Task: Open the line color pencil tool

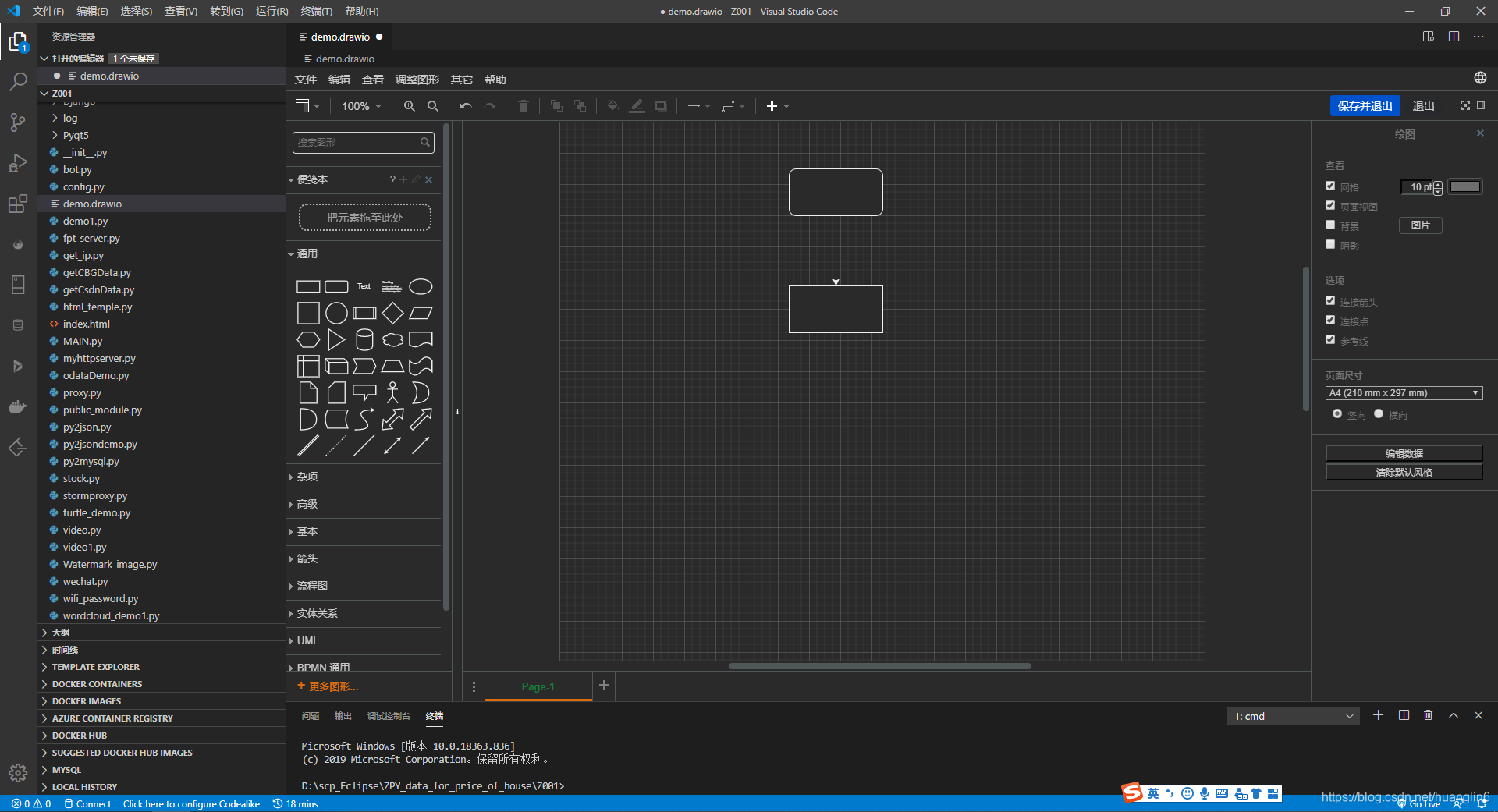Action: pos(637,106)
